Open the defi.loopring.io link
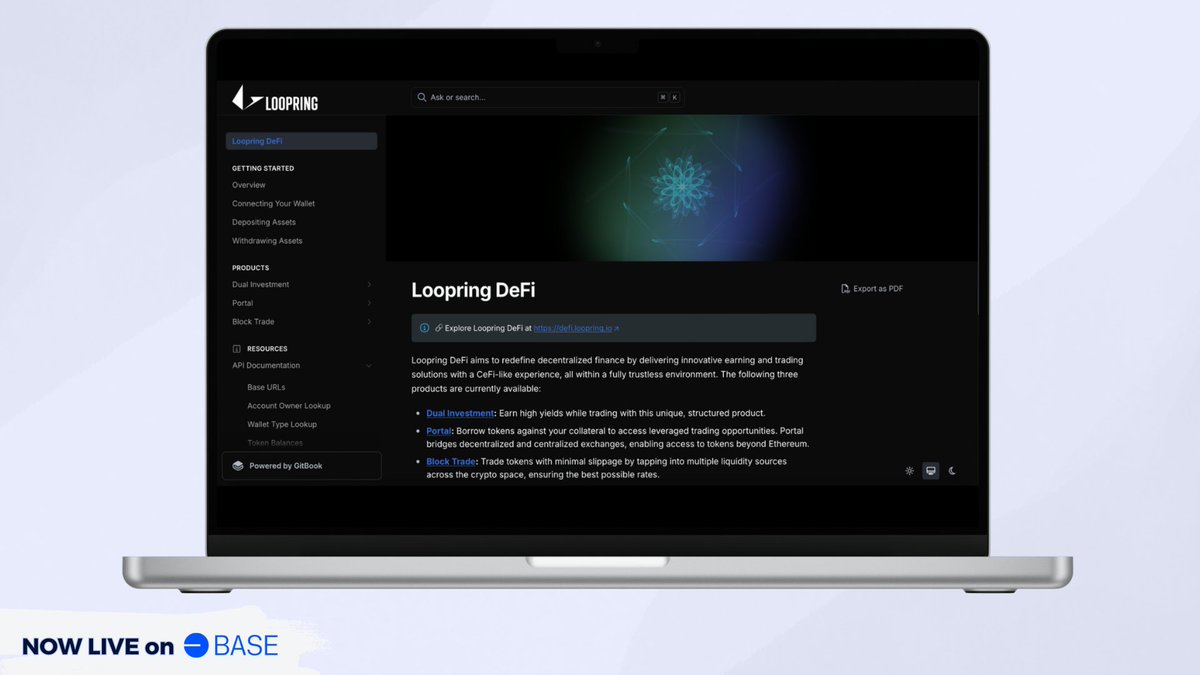This screenshot has height=675, width=1200. pyautogui.click(x=575, y=328)
